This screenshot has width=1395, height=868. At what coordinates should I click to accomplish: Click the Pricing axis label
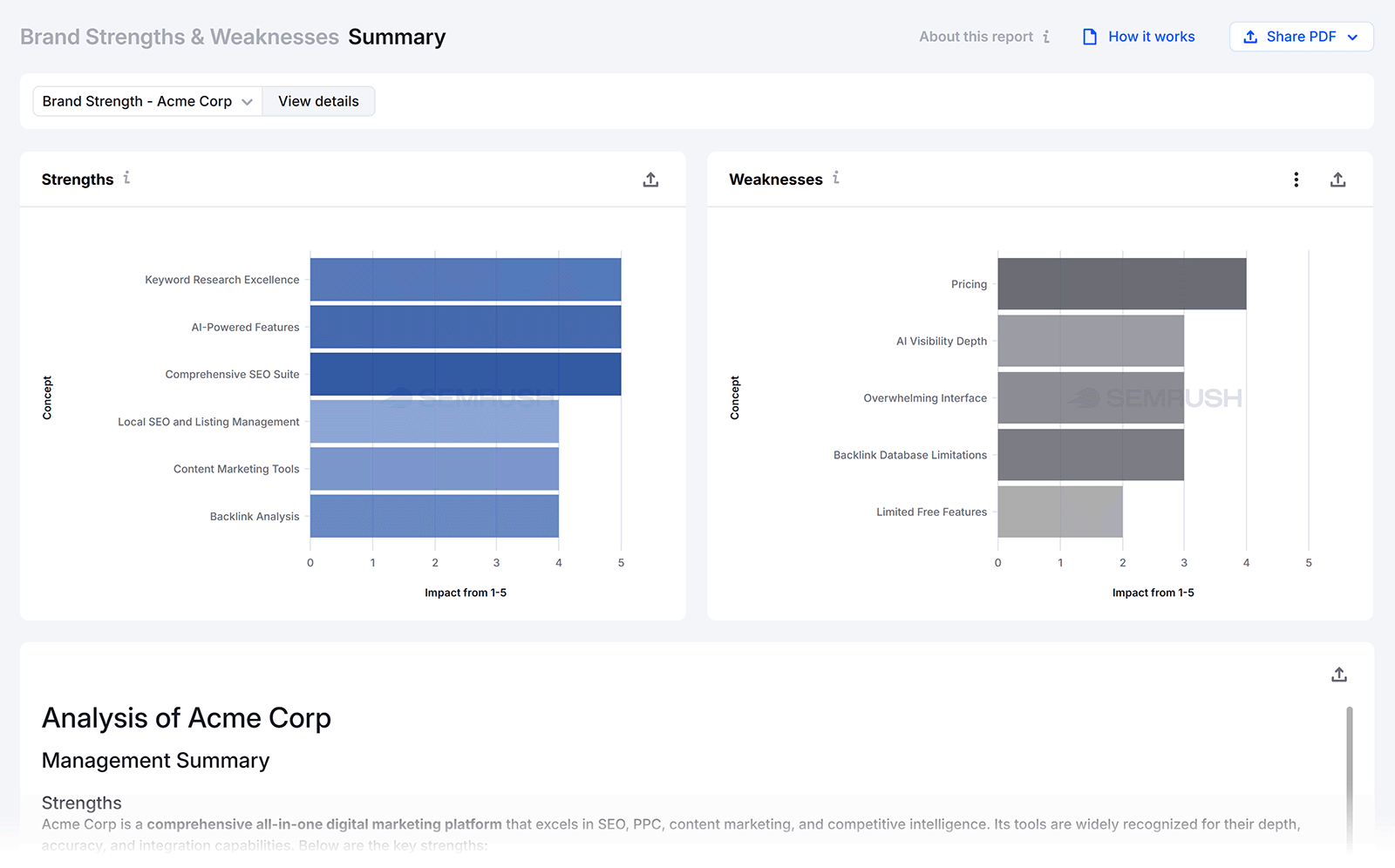[969, 284]
